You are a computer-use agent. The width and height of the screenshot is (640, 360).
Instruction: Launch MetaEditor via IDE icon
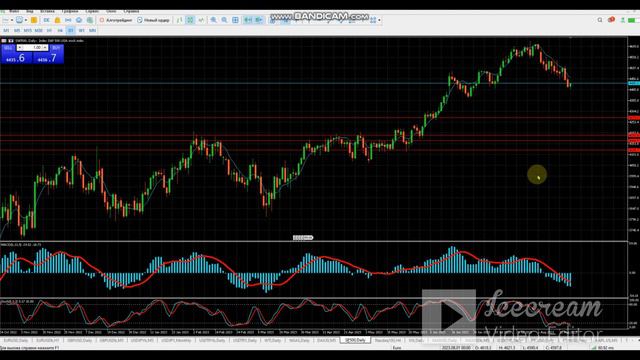pos(47,20)
